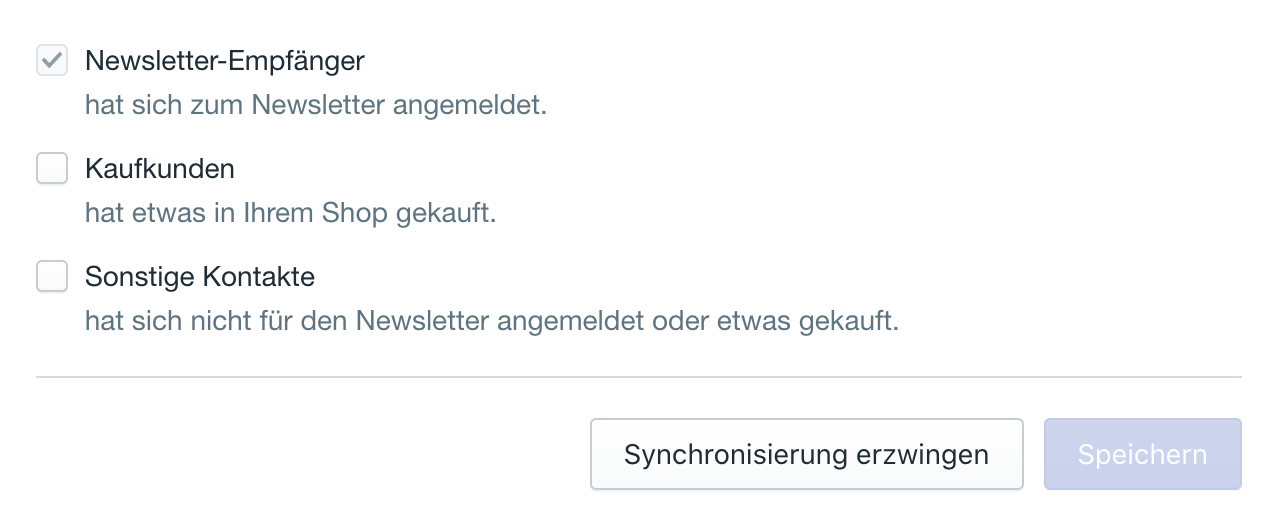Click description 'hat etwas in Ihrem Shop gekauft.'
This screenshot has width=1264, height=516.
pyautogui.click(x=290, y=213)
